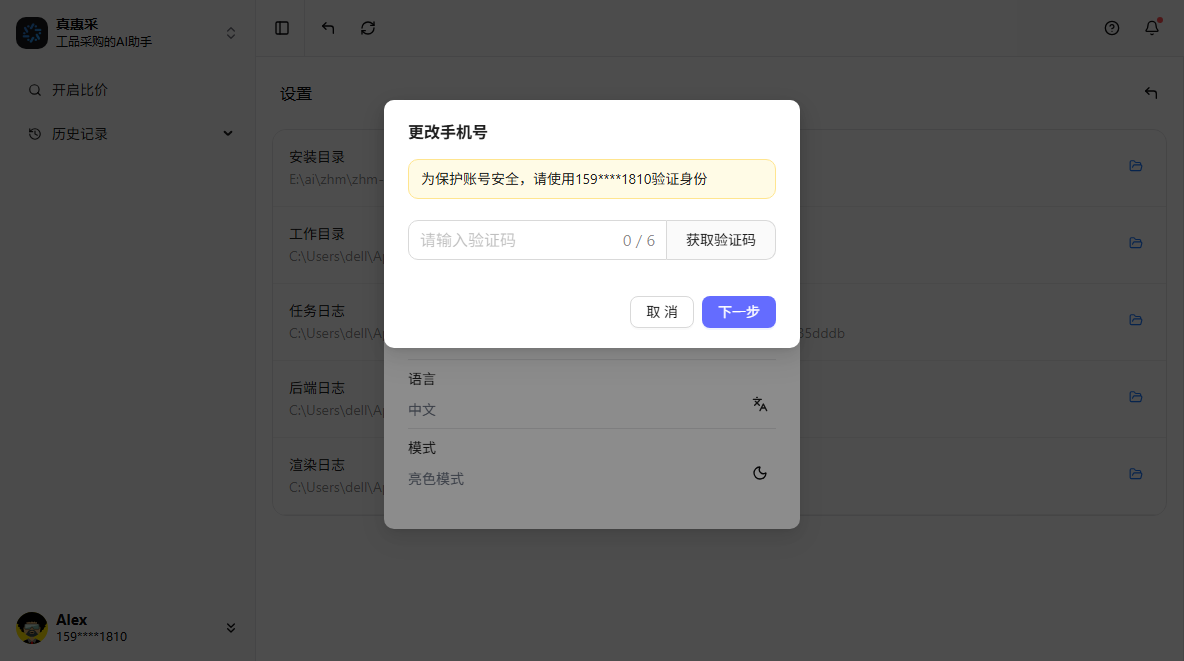This screenshot has width=1184, height=661.
Task: Click the translate icon beside 语言
Action: (x=760, y=404)
